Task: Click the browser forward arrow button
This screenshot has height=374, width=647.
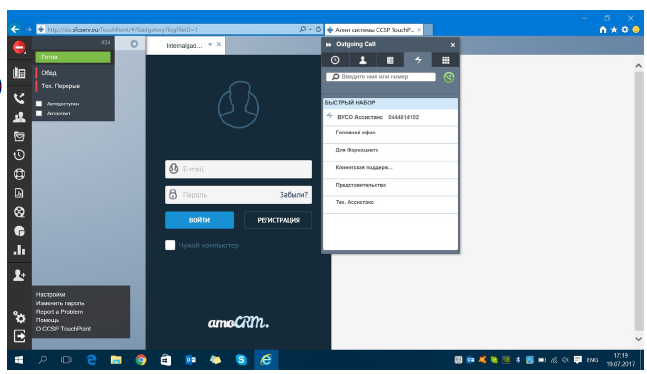Action: [x=28, y=29]
